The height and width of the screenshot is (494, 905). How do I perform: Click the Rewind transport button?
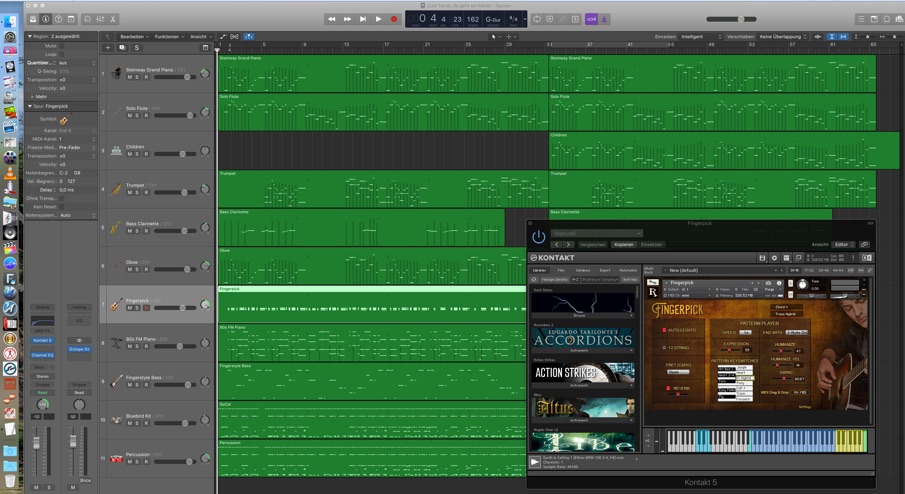coord(331,19)
